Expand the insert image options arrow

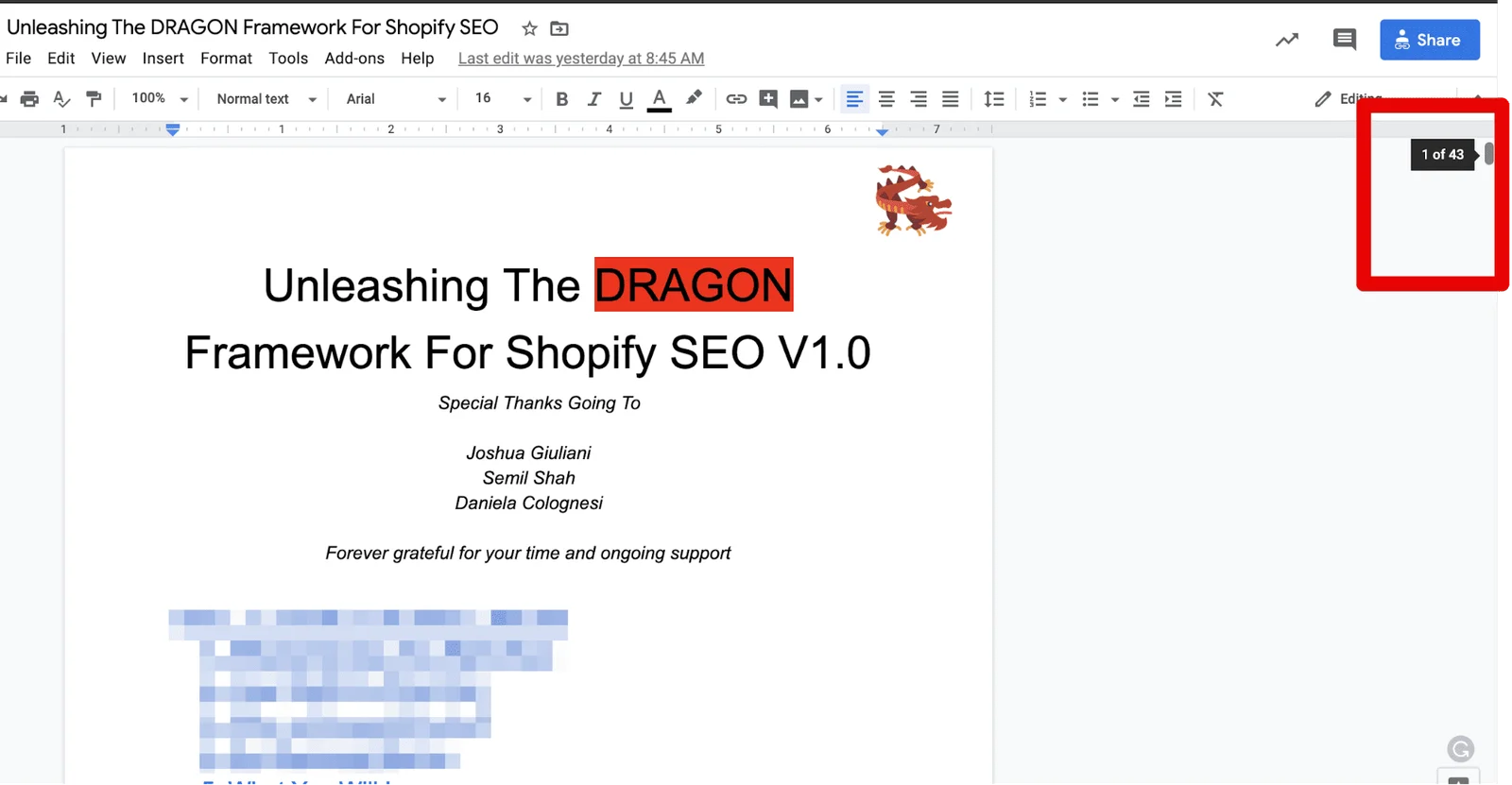click(818, 99)
